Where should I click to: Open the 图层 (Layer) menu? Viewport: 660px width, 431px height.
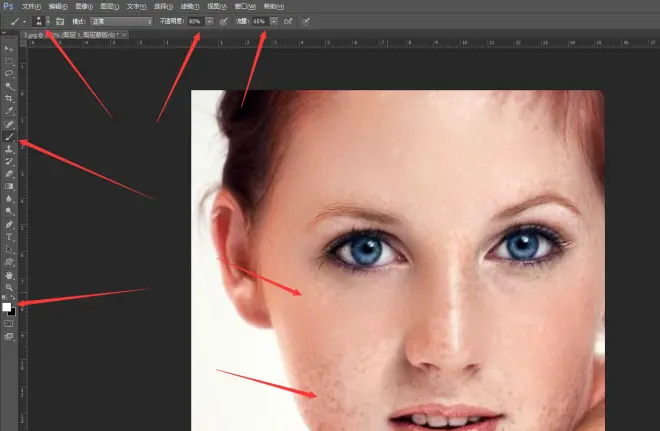[x=109, y=6]
